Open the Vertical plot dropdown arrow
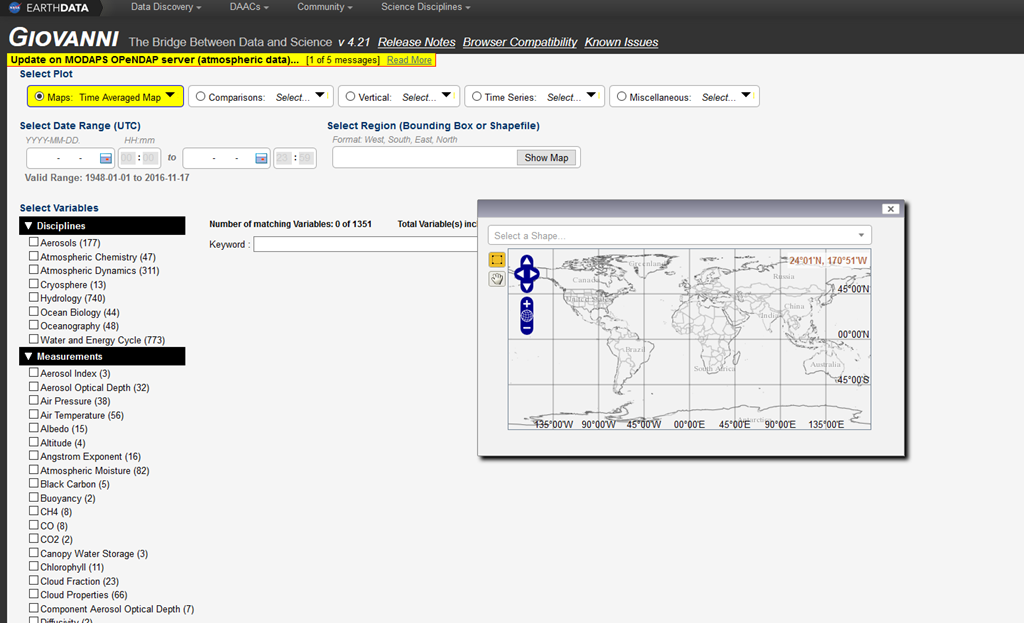The width and height of the screenshot is (1024, 623). coord(447,95)
